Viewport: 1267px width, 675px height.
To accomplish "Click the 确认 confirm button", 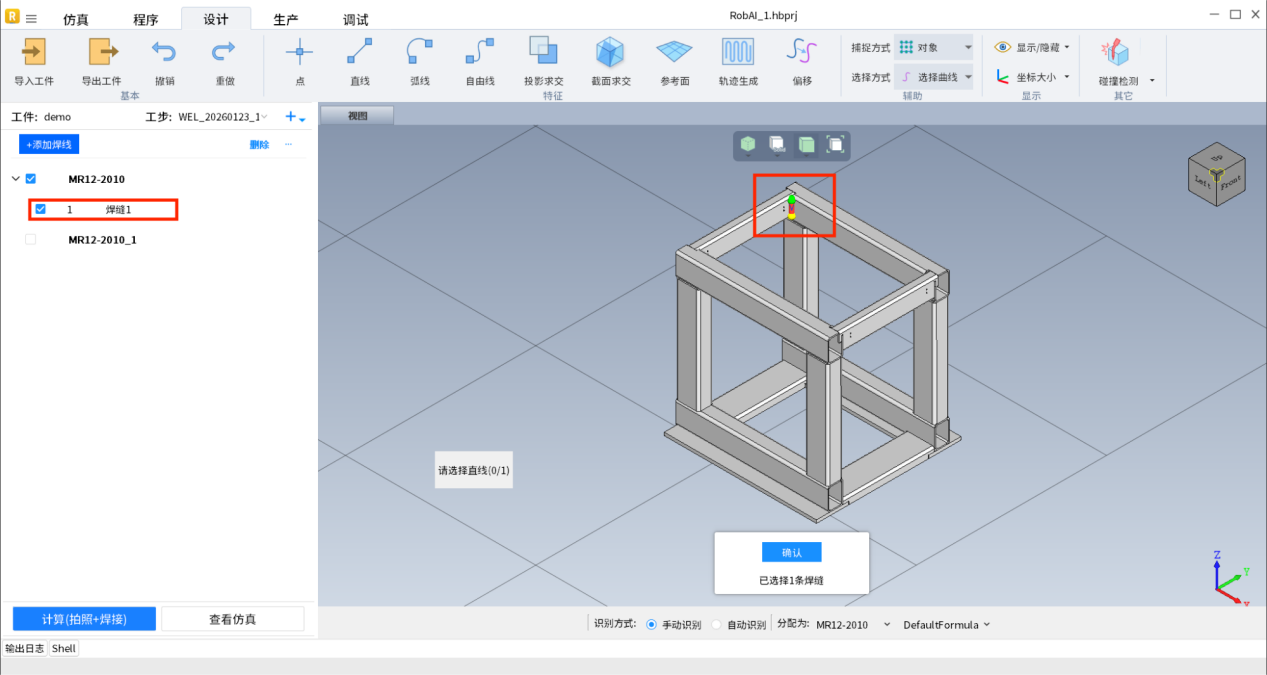I will 791,552.
